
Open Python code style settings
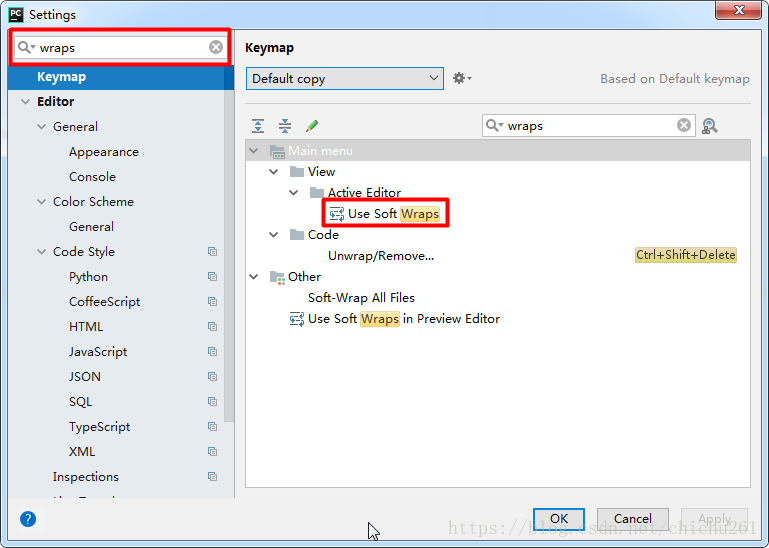(88, 277)
